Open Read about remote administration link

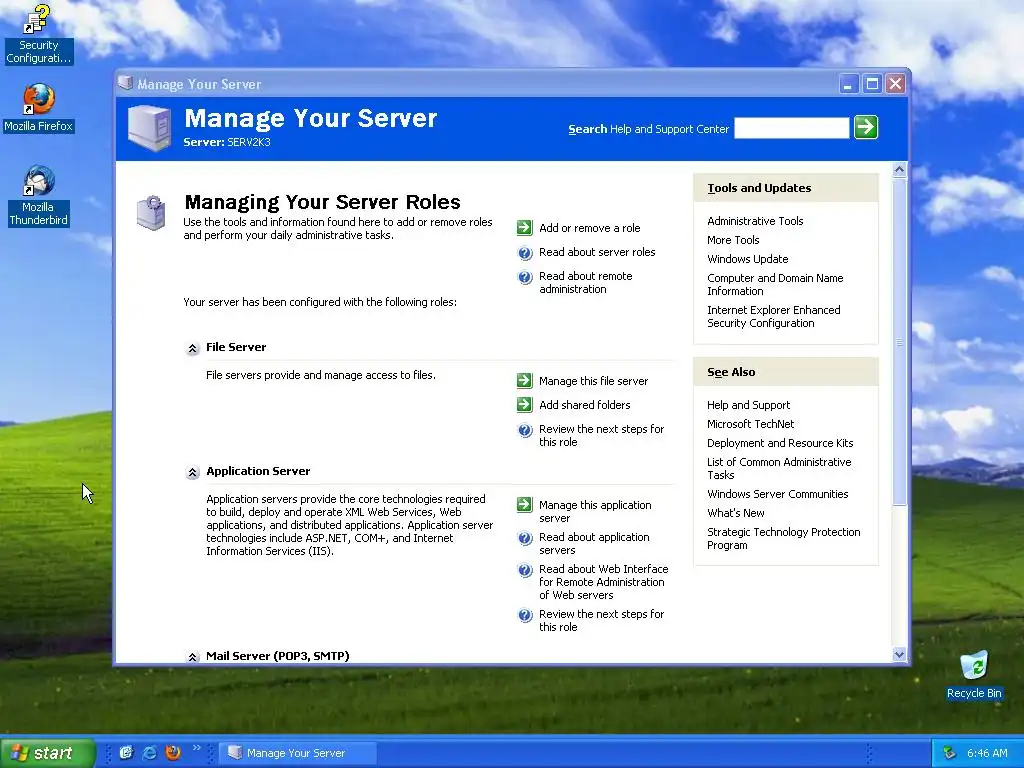click(586, 283)
